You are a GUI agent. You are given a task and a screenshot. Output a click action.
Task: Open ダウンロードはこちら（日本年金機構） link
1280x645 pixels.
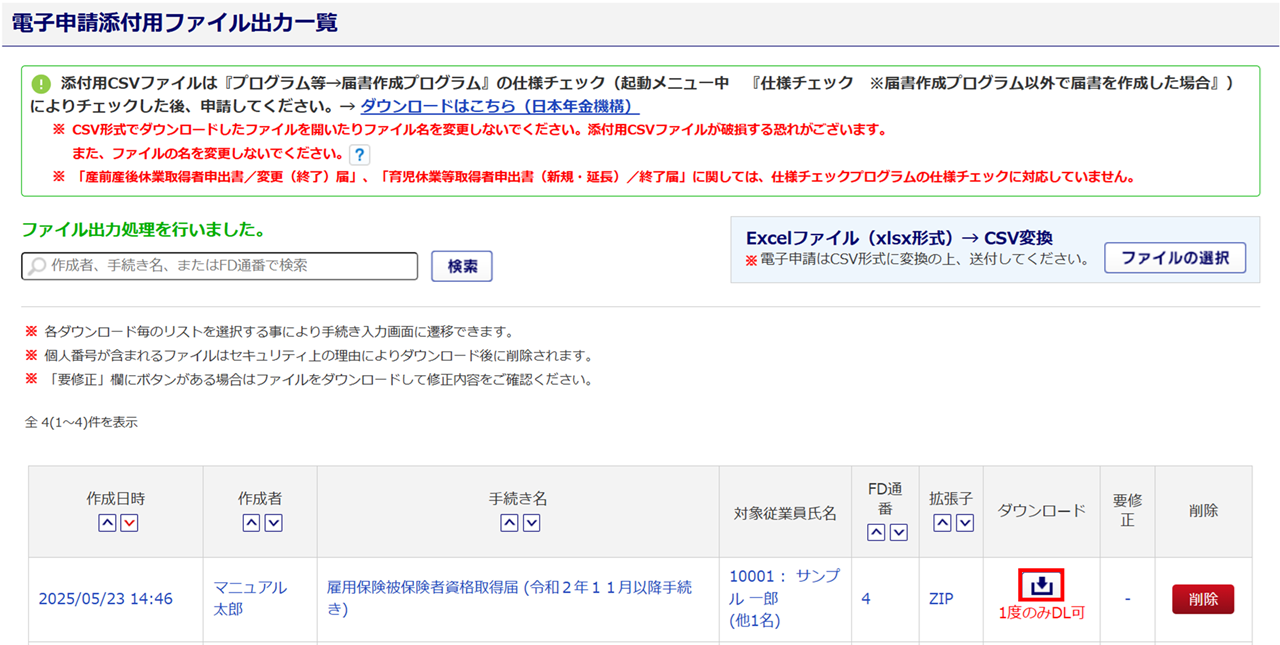500,106
